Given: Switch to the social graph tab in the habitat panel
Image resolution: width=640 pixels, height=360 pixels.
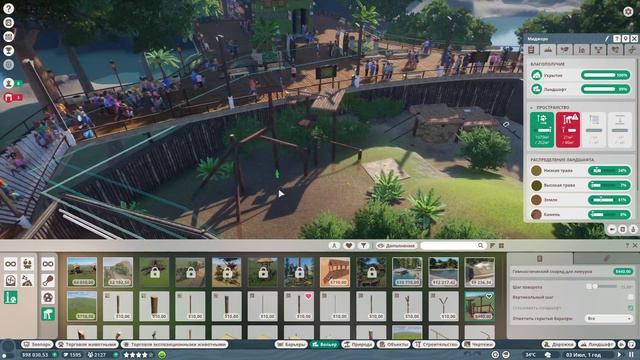Looking at the screenshot, I should 598,50.
